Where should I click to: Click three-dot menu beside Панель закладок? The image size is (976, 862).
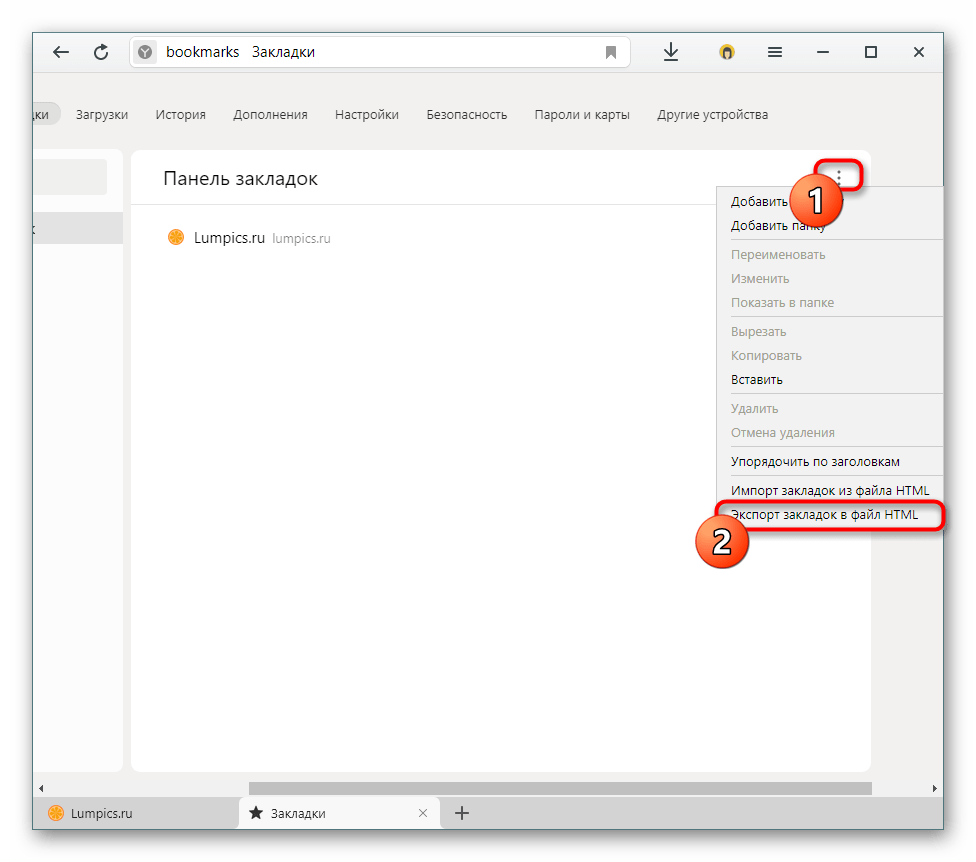coord(839,178)
